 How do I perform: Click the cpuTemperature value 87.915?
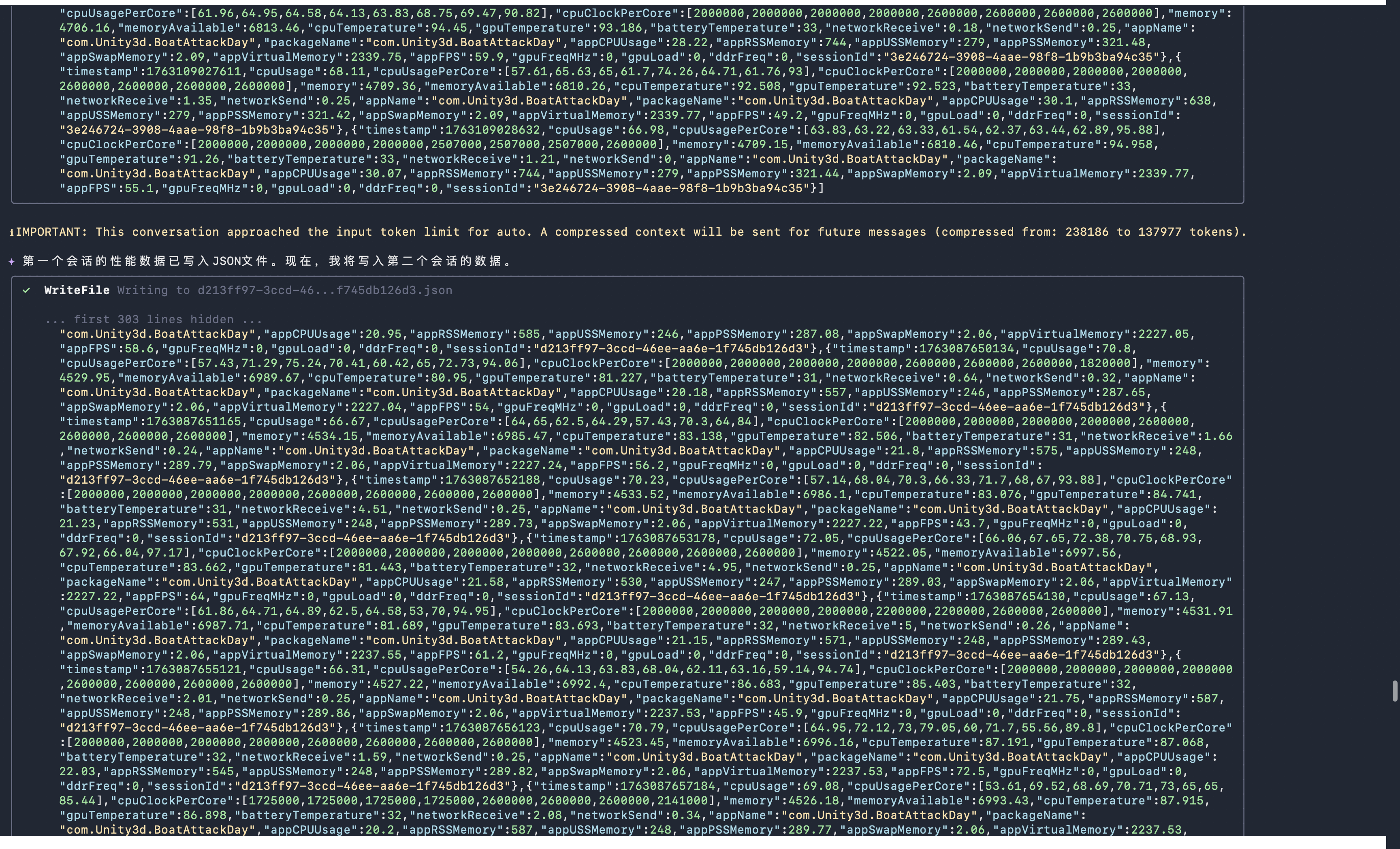tap(1181, 801)
